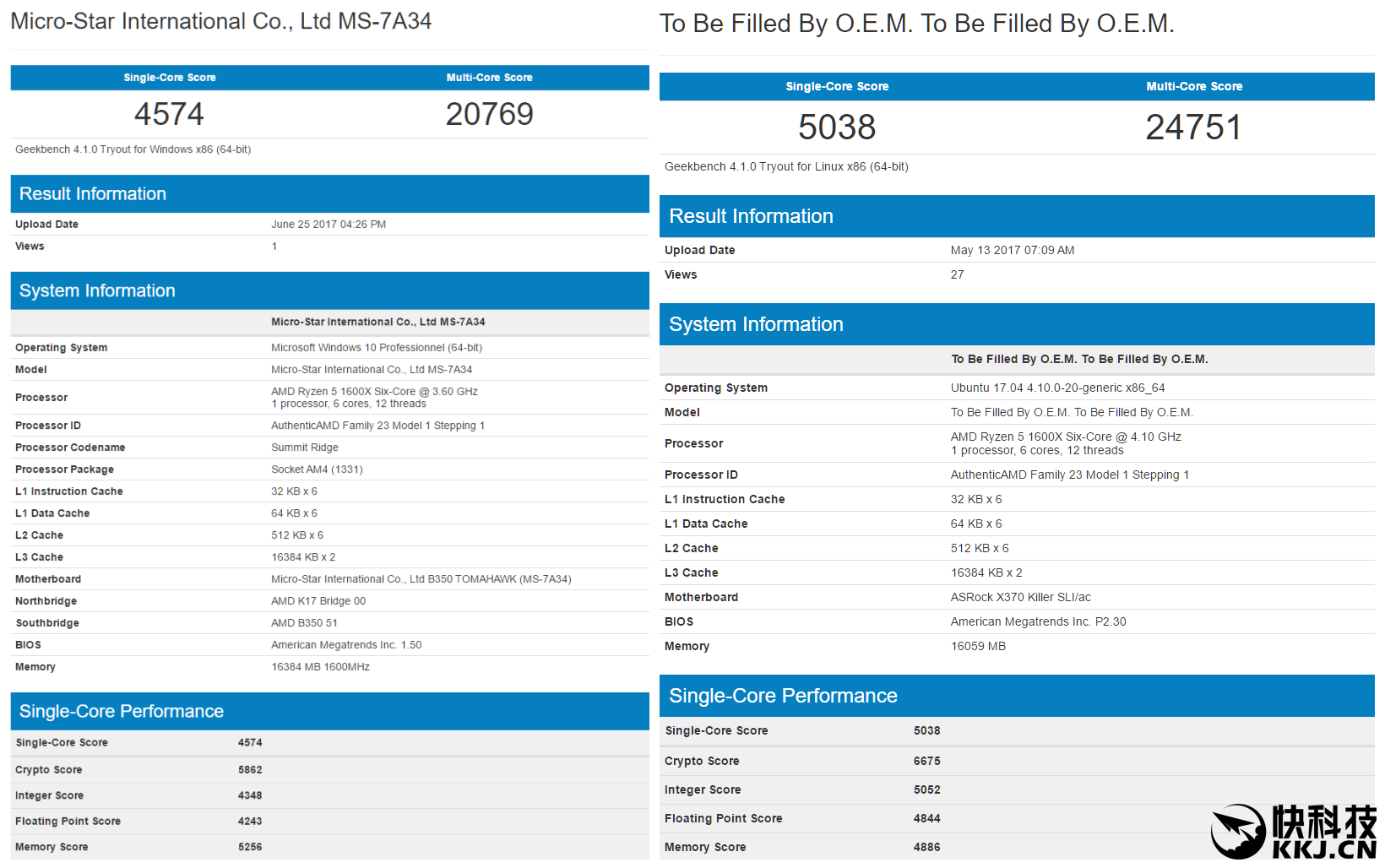Screen dimensions: 1385x868
Task: Click the Crypto Score value 6675
Action: (926, 761)
